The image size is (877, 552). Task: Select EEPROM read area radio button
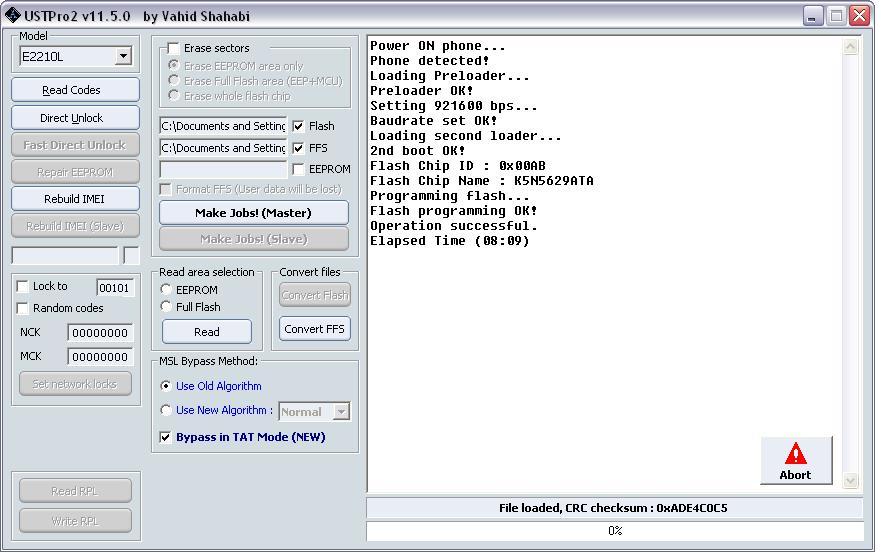[166, 290]
